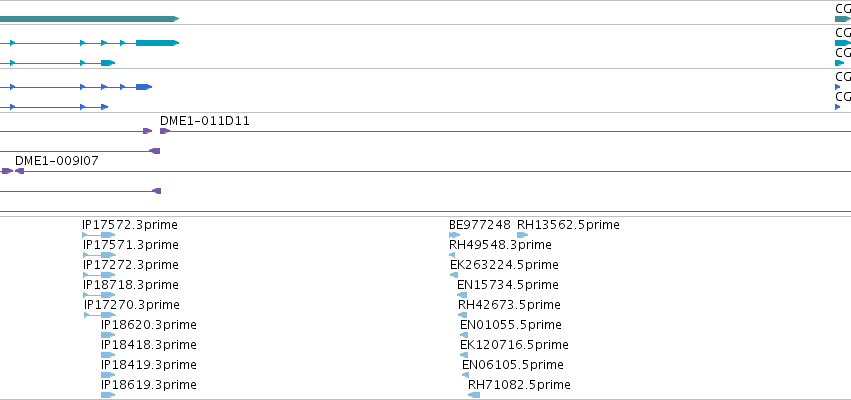Open the IP18718.3prime label
The image size is (851, 400).
(131, 285)
